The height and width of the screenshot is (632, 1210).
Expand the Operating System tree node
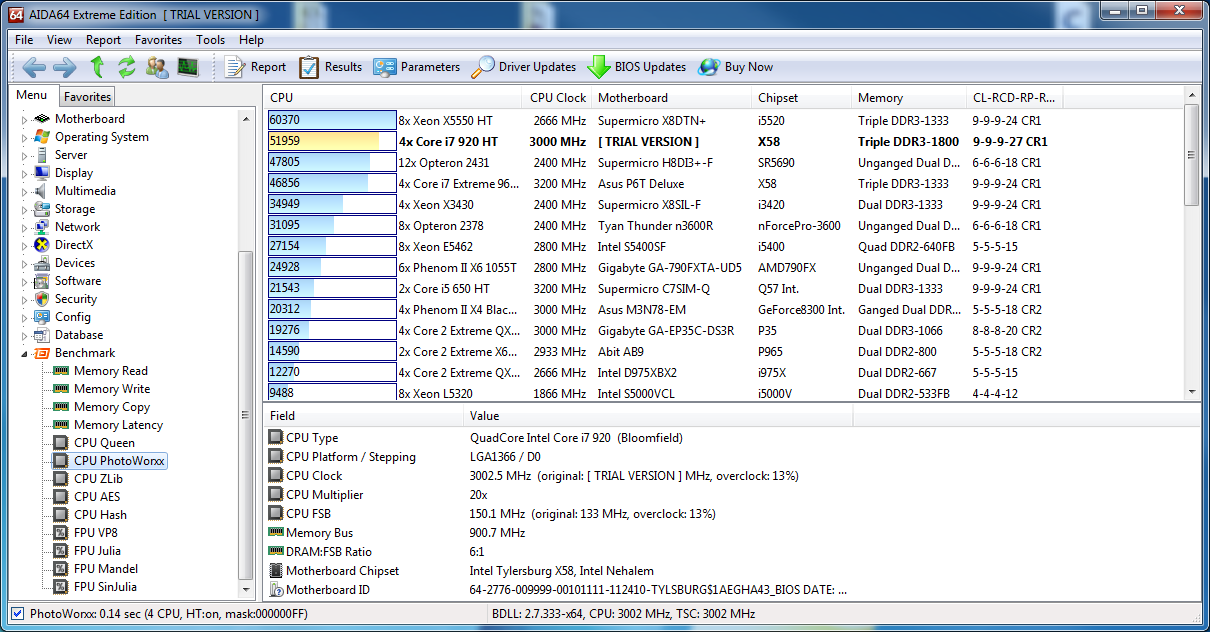[24, 137]
